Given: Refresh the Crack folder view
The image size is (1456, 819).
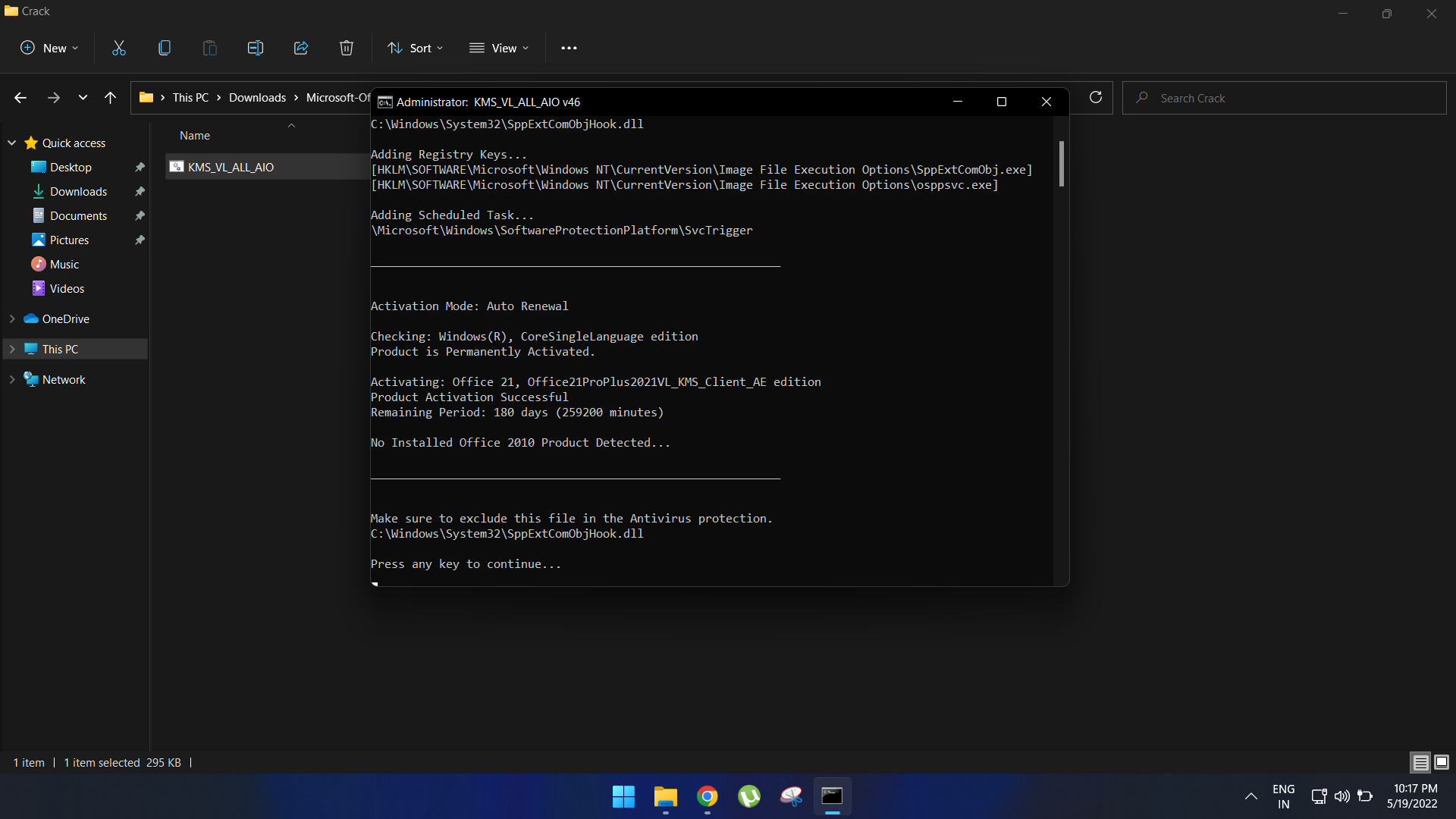Looking at the screenshot, I should pos(1096,97).
